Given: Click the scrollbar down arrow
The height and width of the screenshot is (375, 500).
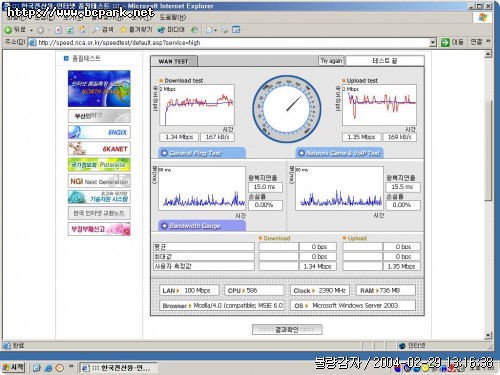Looking at the screenshot, I should [x=488, y=335].
